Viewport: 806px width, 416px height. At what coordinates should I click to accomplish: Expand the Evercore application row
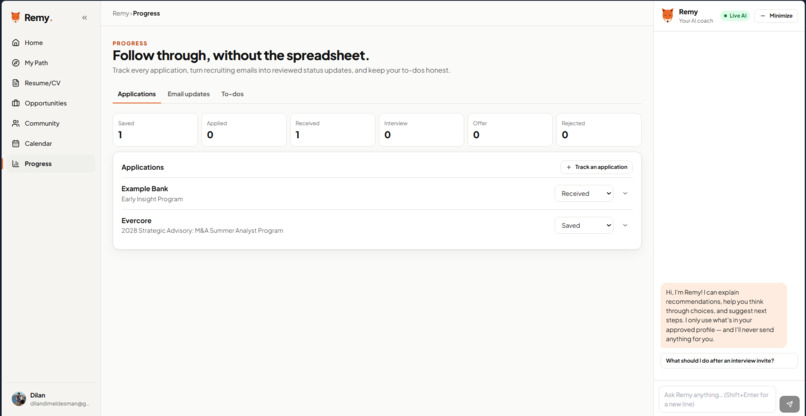click(x=625, y=225)
